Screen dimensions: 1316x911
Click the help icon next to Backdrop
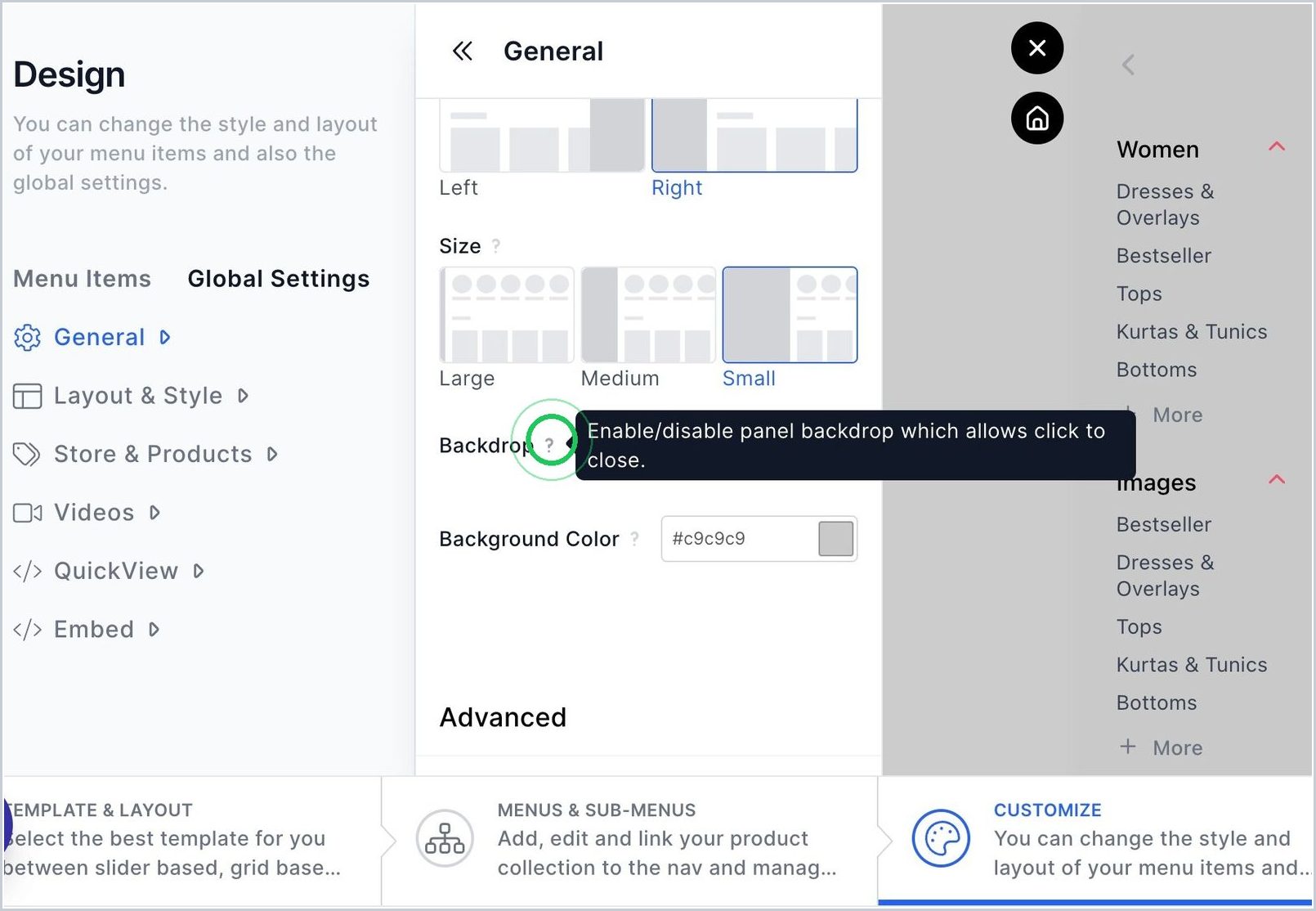(549, 444)
